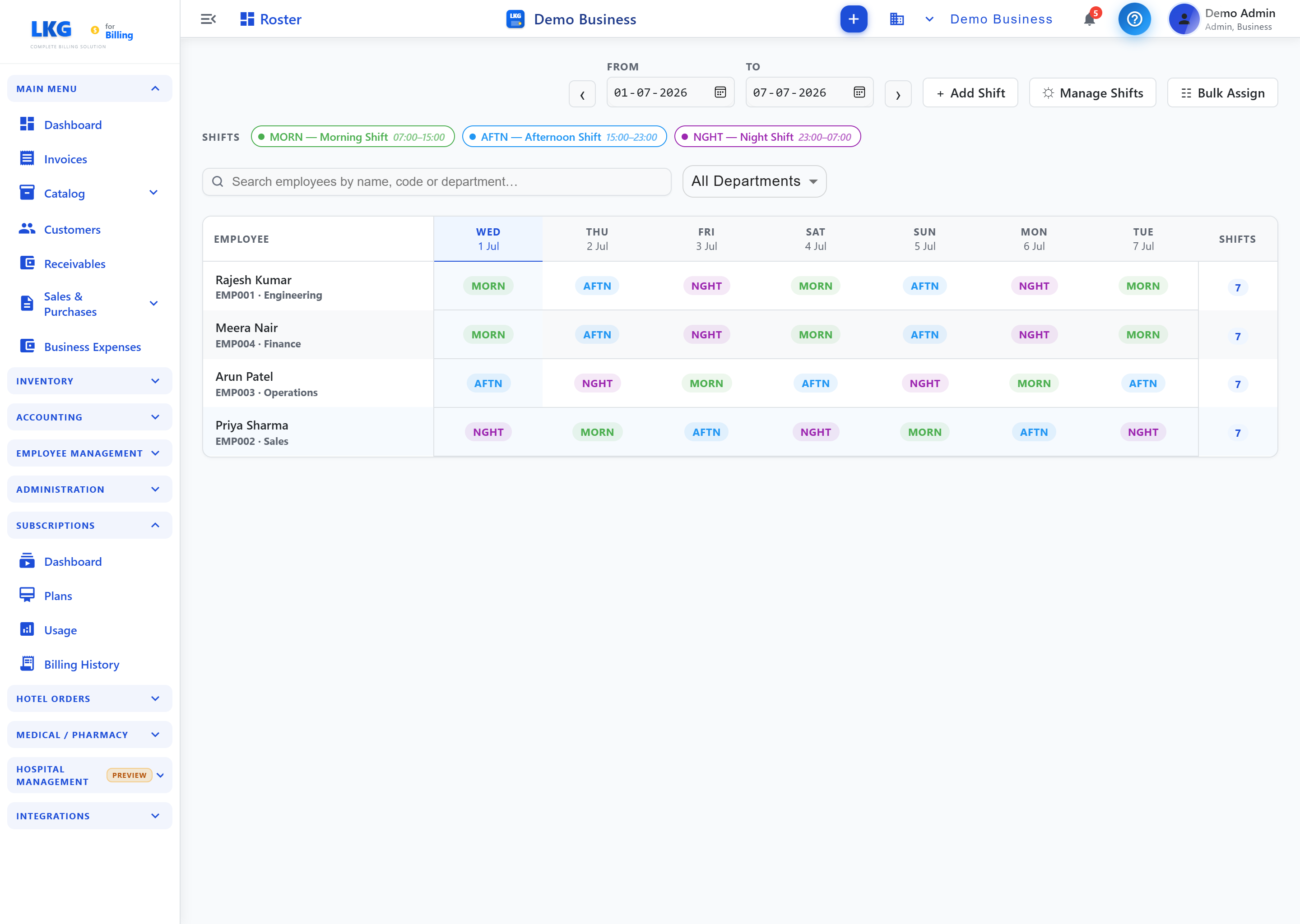Go to previous week arrow
The width and height of the screenshot is (1300, 924).
click(582, 94)
